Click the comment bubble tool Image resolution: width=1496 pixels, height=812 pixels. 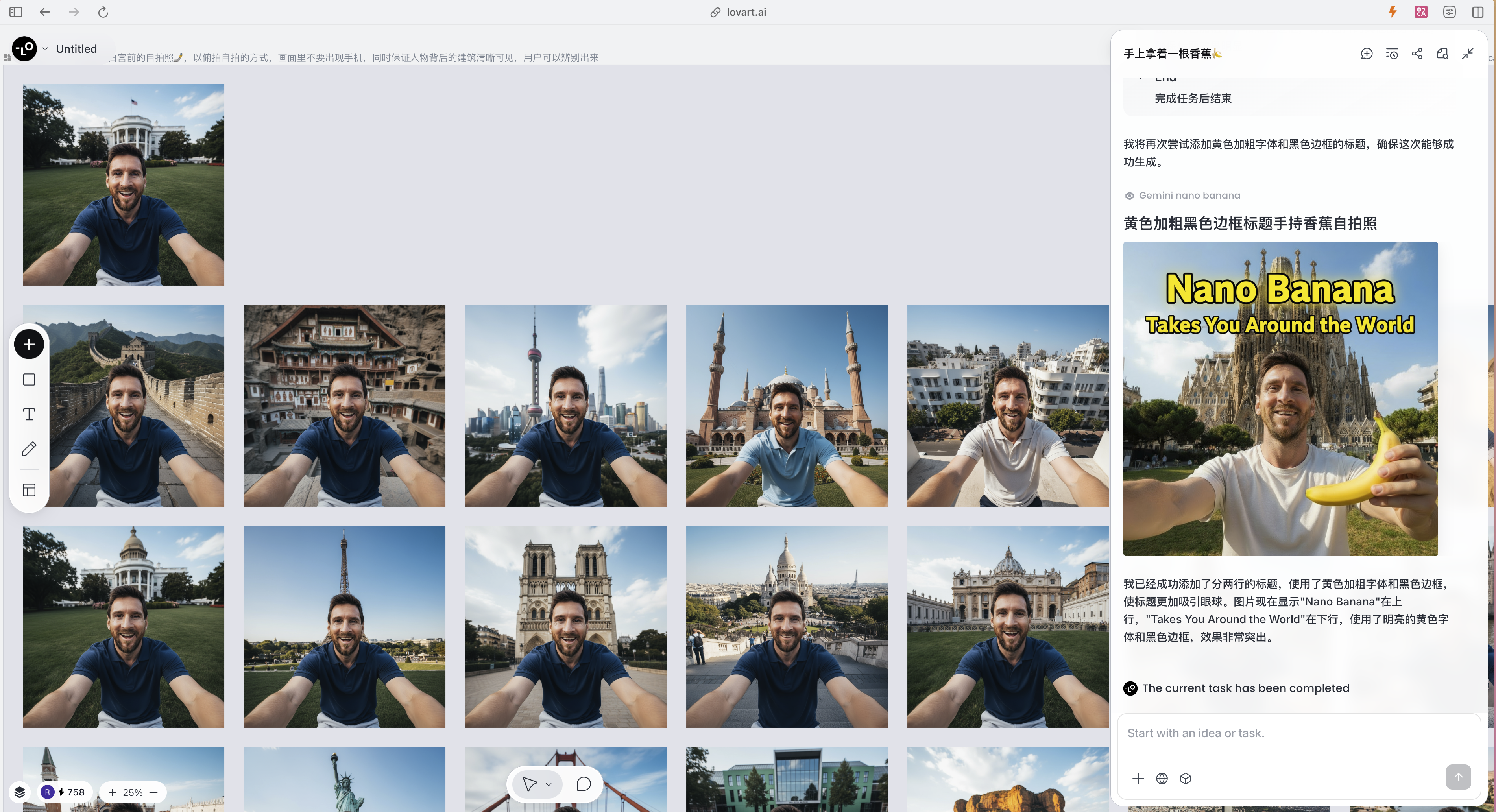pyautogui.click(x=583, y=784)
